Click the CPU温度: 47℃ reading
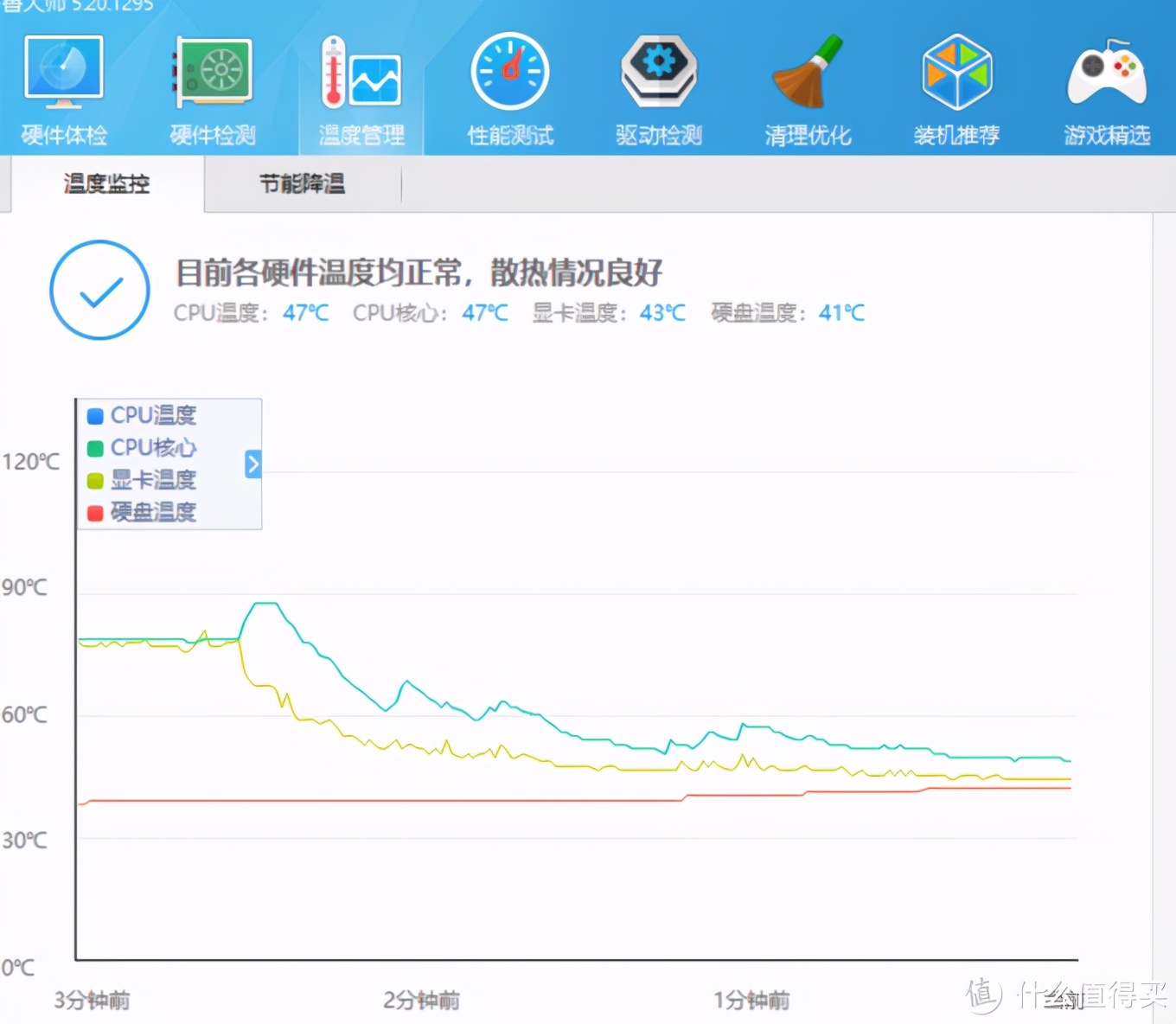 (x=252, y=312)
